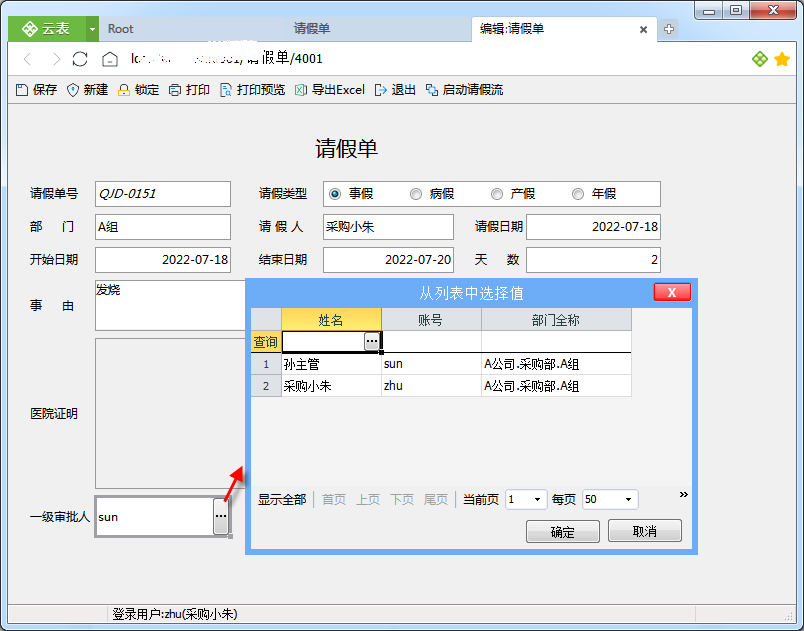
Task: Click the 上页 paging link
Action: pos(368,499)
